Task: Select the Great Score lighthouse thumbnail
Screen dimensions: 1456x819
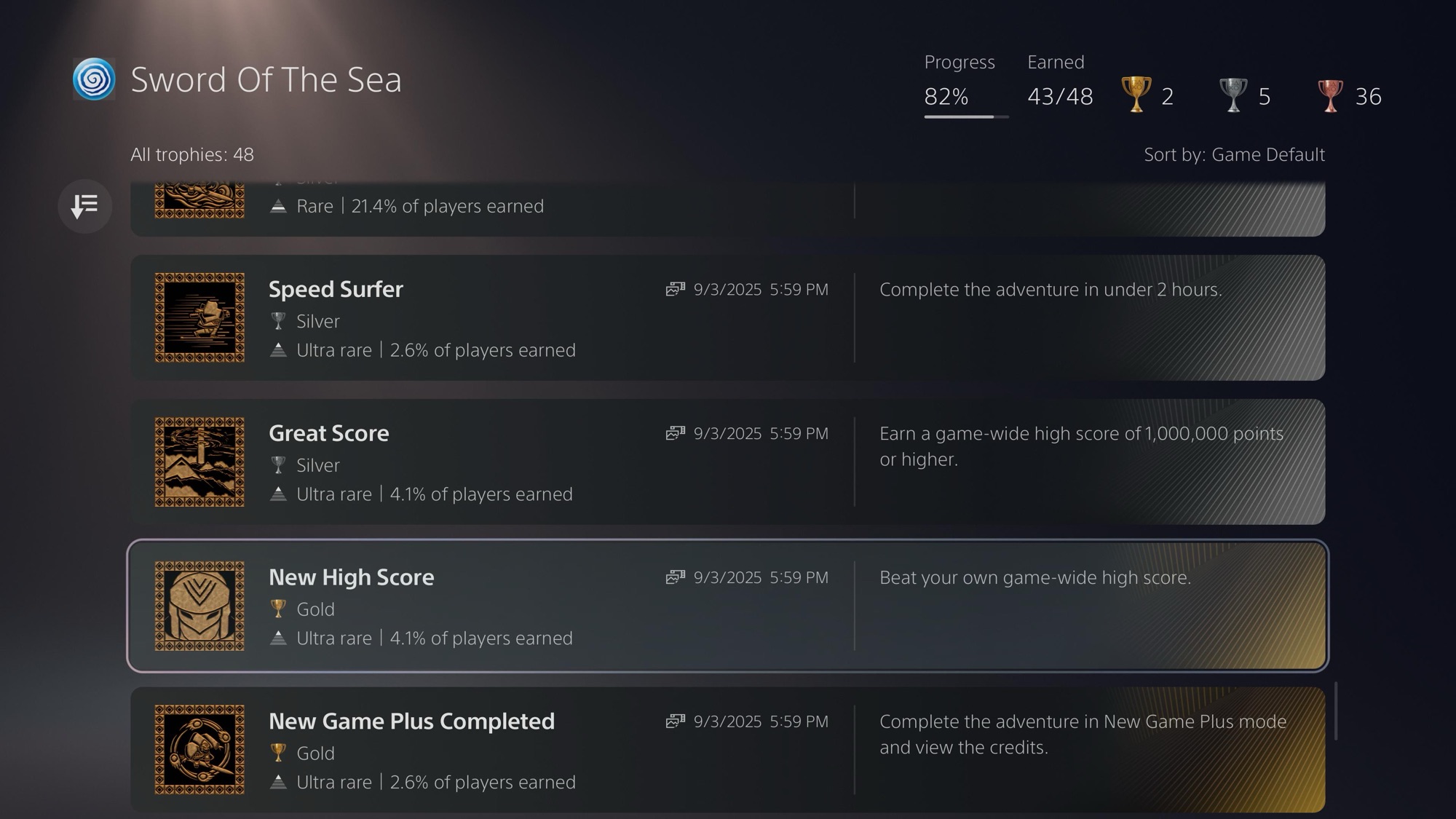Action: [199, 462]
